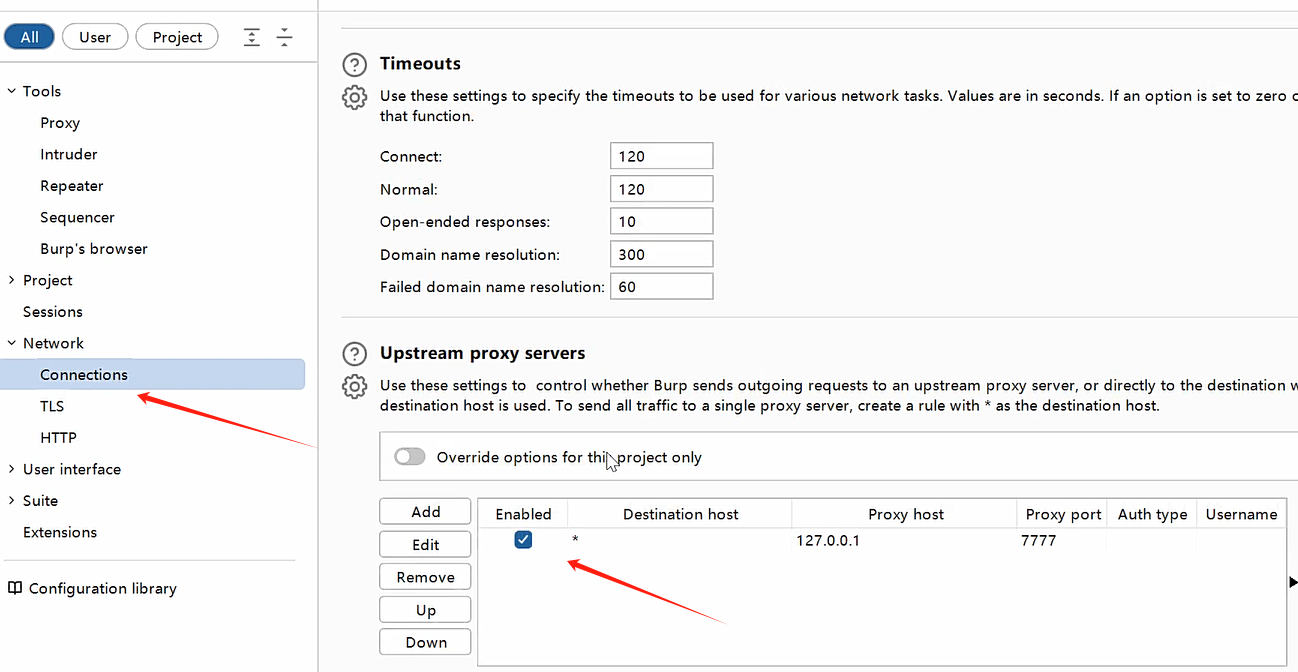Focus Open-ended responses timeout field
Viewport: 1298px width, 672px height.
click(661, 221)
